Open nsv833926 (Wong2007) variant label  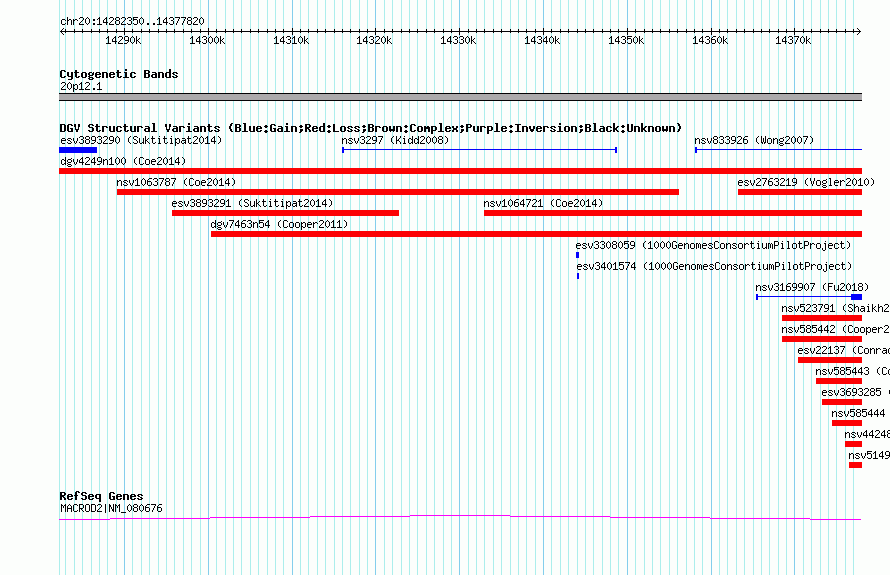pyautogui.click(x=754, y=140)
